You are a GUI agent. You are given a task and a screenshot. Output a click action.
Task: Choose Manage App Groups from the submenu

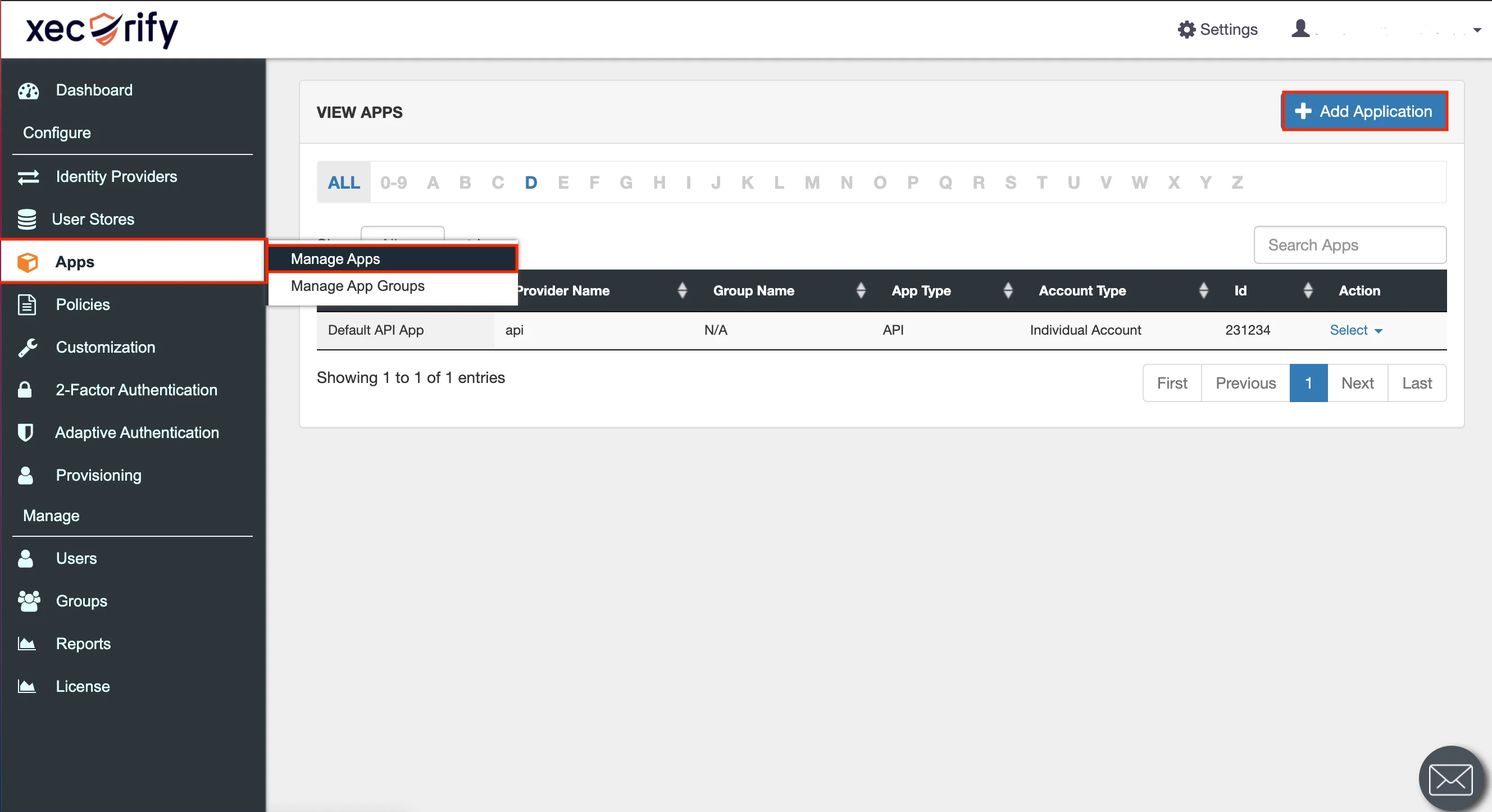(x=392, y=286)
